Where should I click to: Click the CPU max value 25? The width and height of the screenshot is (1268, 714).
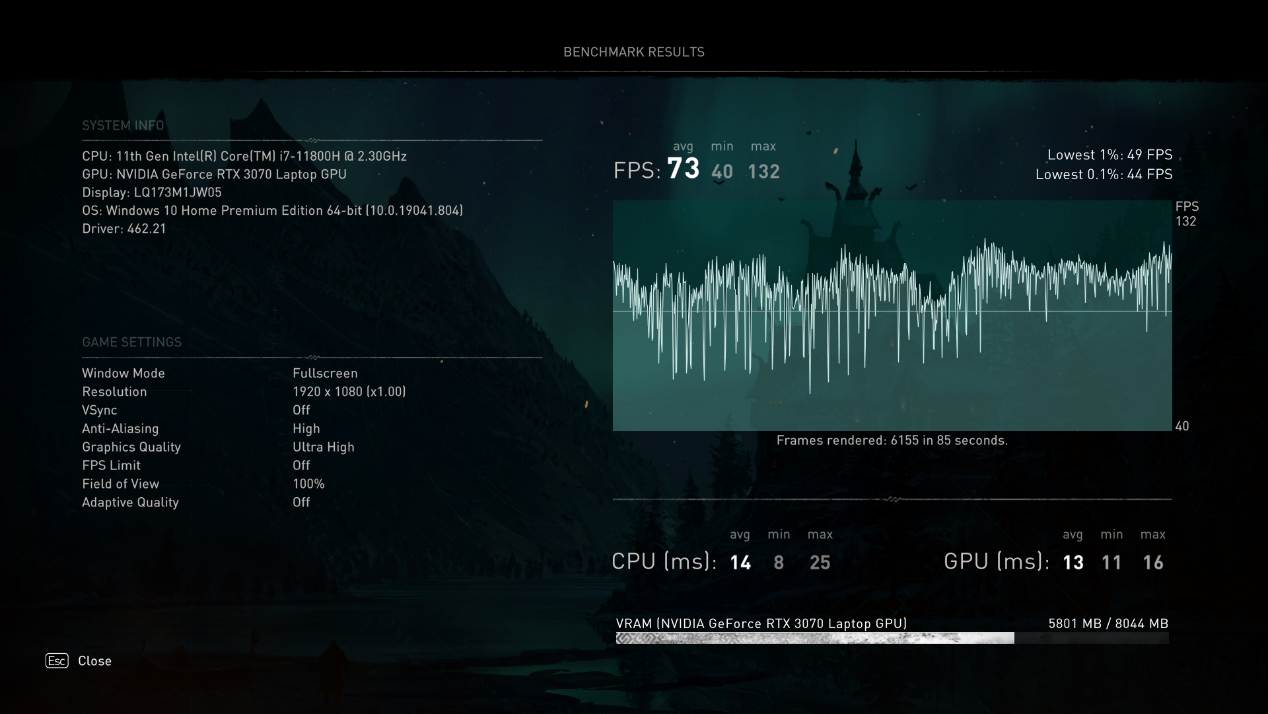820,563
